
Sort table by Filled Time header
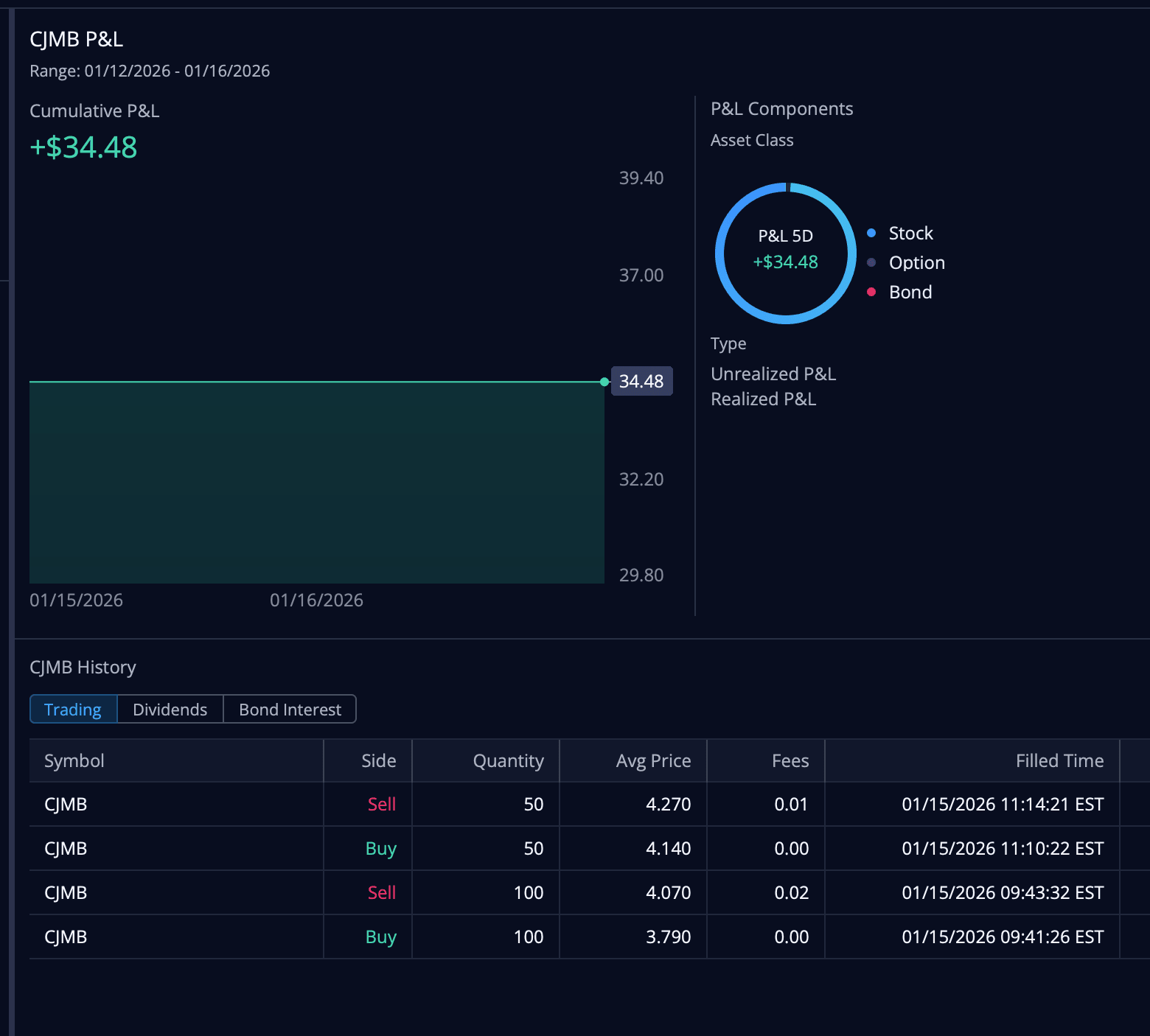tap(1059, 760)
